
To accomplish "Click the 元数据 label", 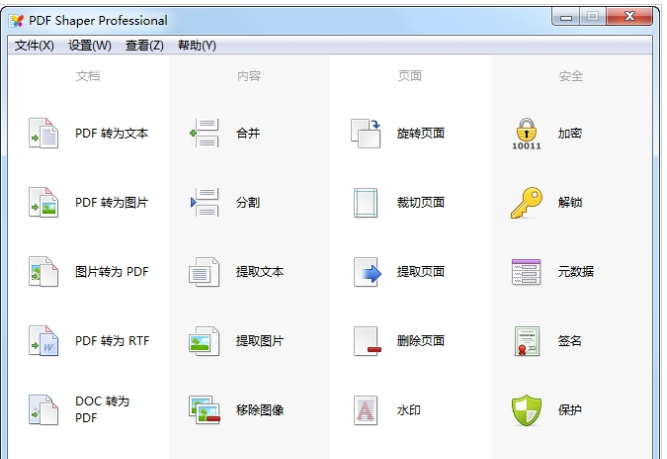I will (x=576, y=271).
